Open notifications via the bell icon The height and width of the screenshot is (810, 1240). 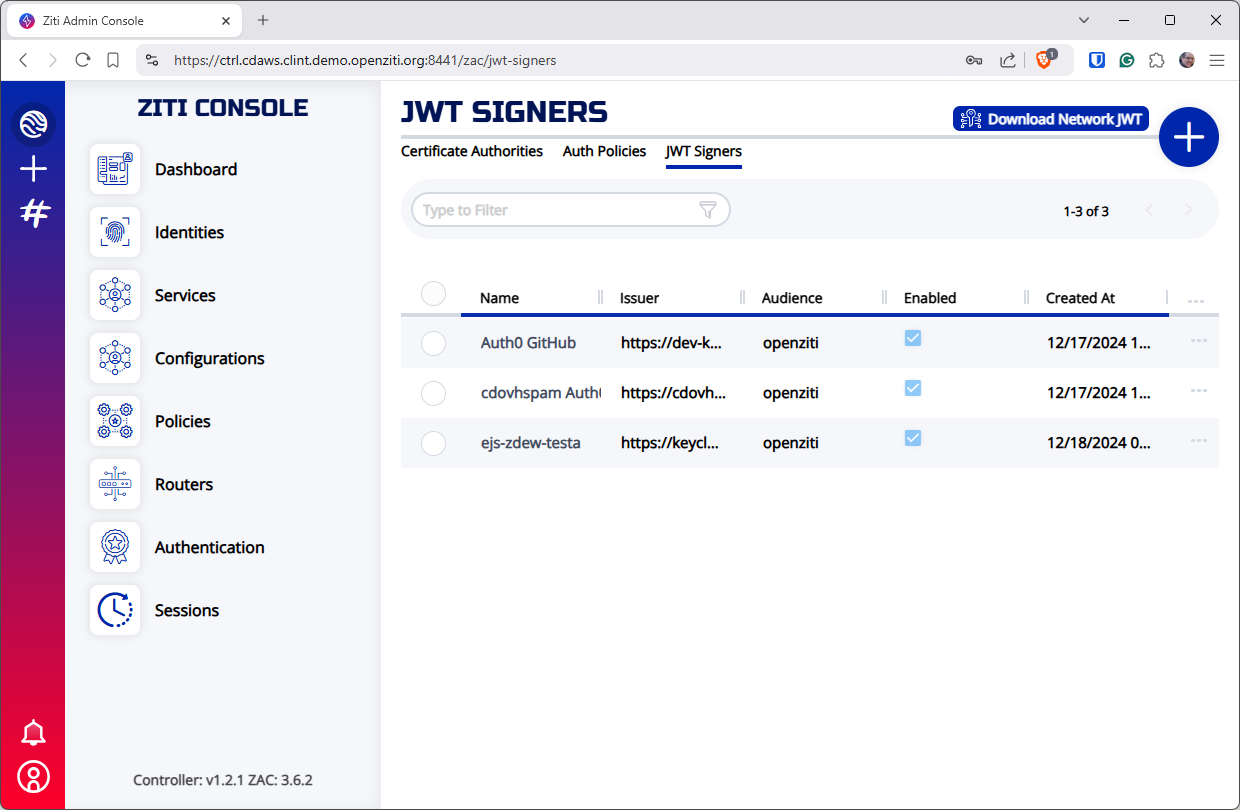pos(33,733)
